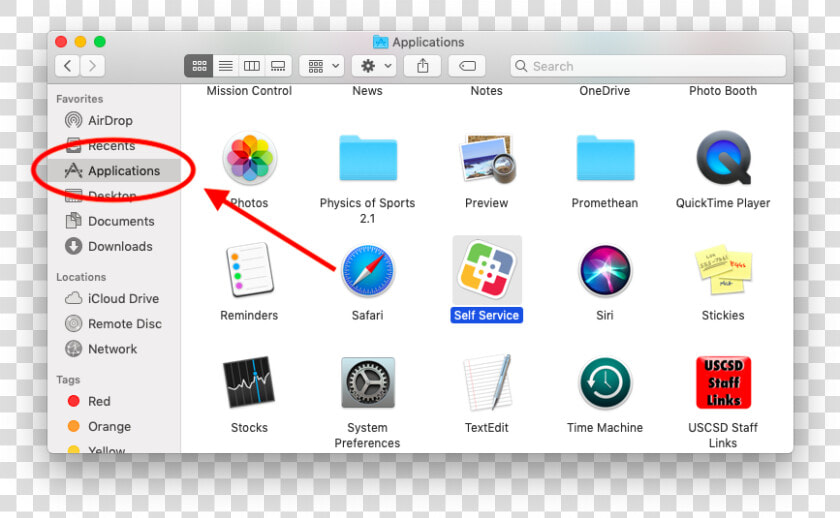This screenshot has height=518, width=840.
Task: Open the Photos app icon
Action: tap(249, 159)
